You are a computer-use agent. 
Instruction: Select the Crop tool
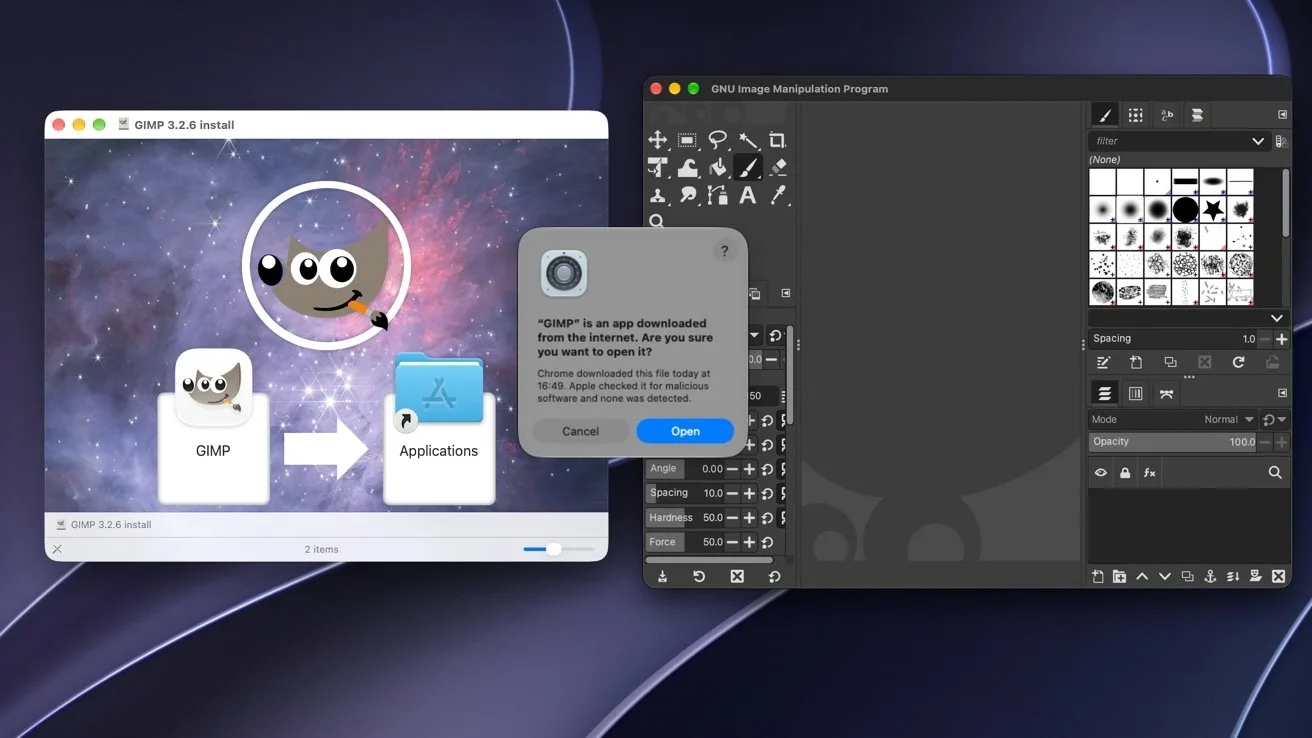(x=777, y=140)
